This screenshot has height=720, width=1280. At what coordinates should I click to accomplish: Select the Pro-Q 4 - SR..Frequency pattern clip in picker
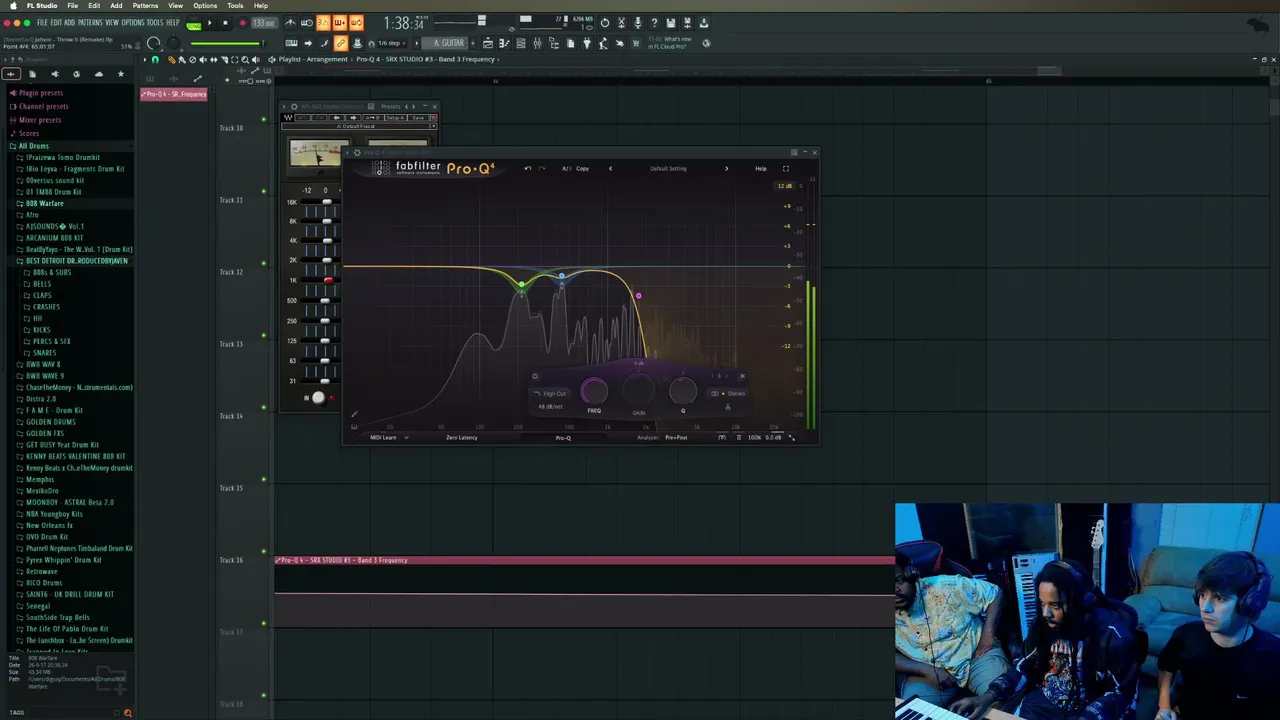pyautogui.click(x=174, y=94)
